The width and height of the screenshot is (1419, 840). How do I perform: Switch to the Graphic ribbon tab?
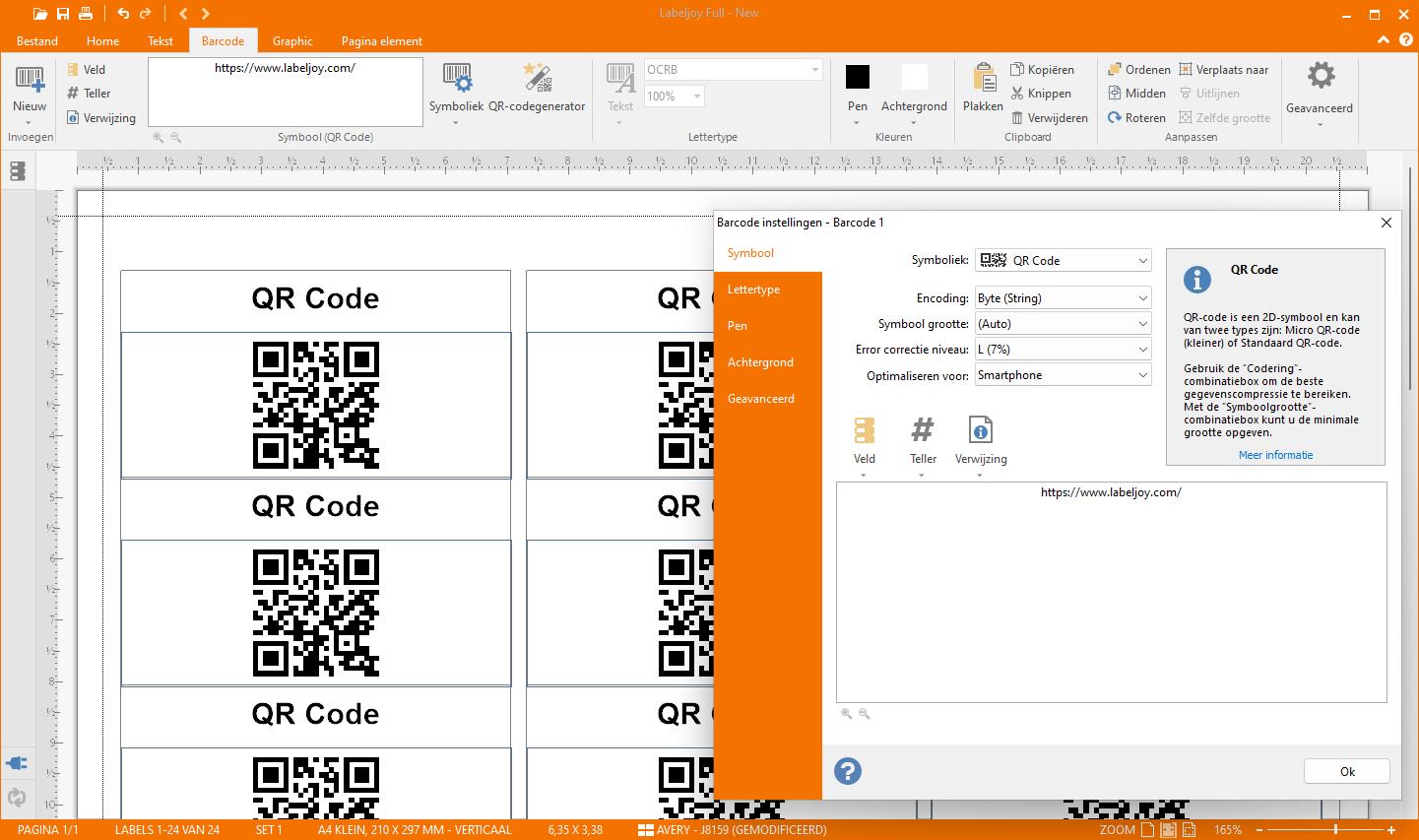click(292, 41)
